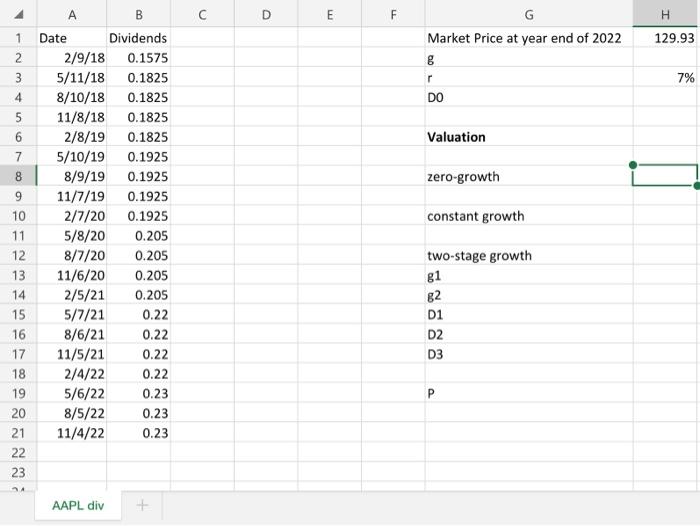The image size is (700, 526).
Task: Select the date cell 5/7/21
Action: 72,315
